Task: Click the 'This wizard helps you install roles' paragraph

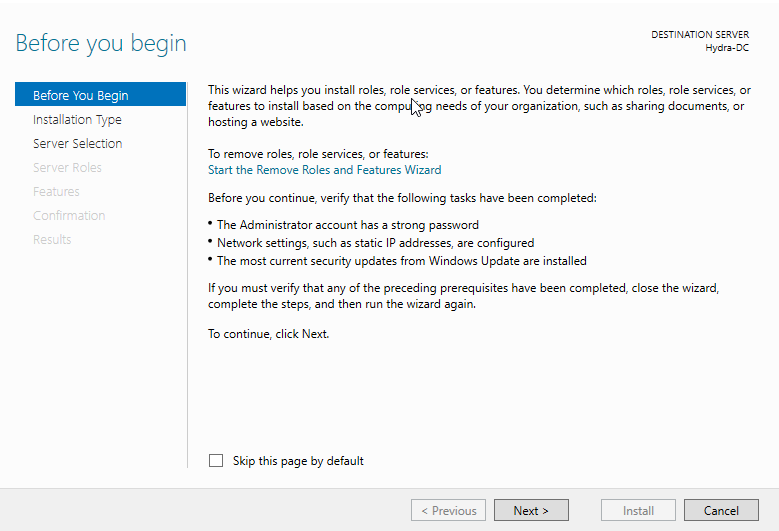Action: click(479, 106)
